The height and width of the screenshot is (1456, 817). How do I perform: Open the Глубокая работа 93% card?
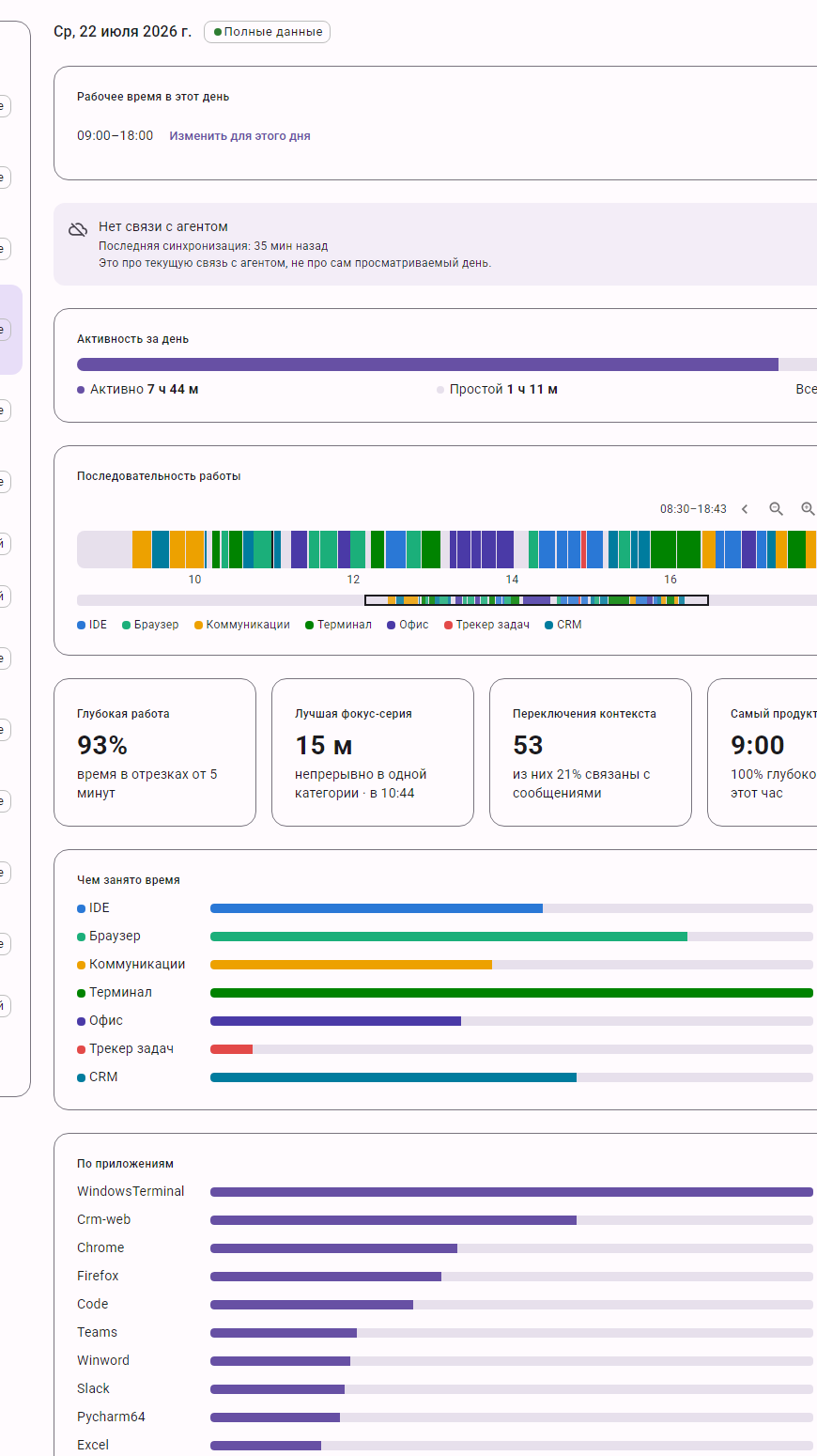(x=155, y=752)
